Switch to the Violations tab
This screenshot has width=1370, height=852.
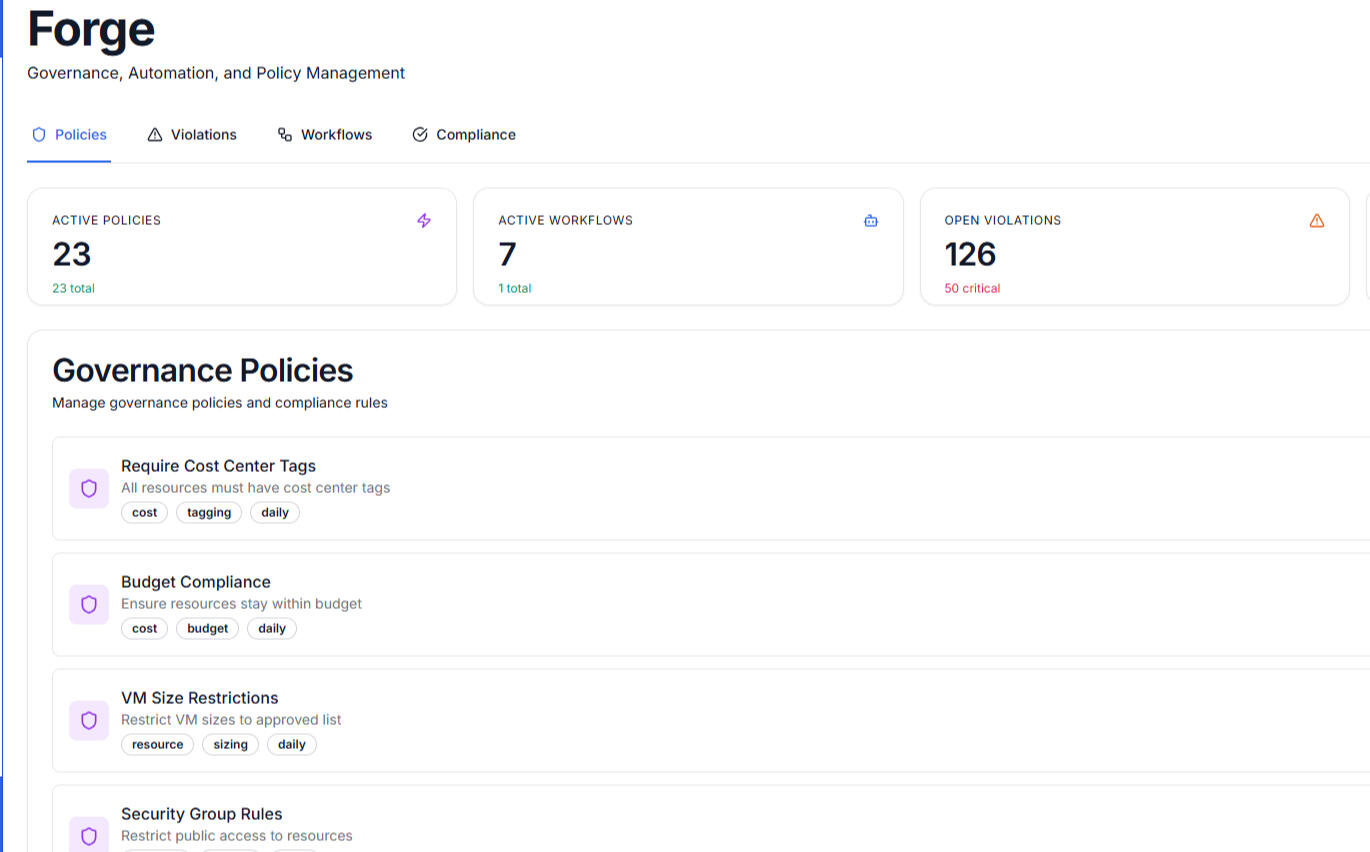coord(192,134)
